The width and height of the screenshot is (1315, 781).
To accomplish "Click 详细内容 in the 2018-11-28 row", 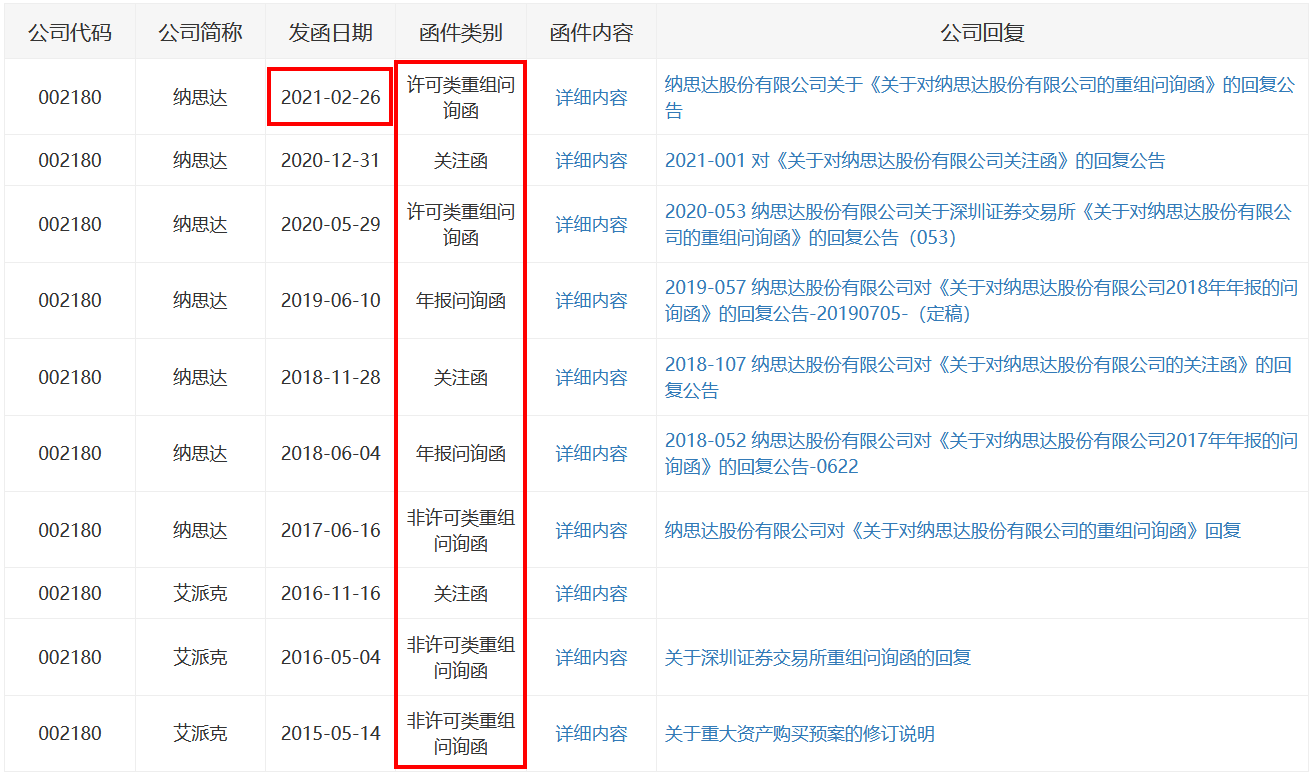I will click(591, 378).
